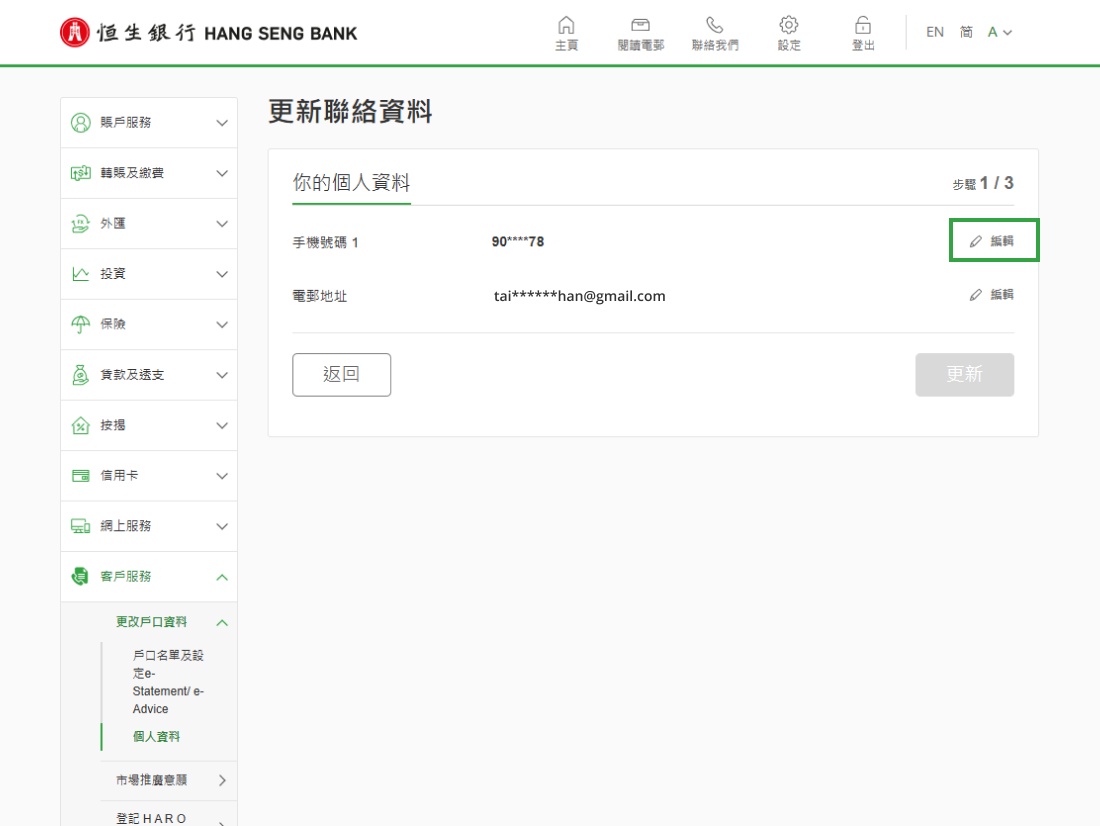Open 戶口名單及設定 e-Statement menu item
Image resolution: width=1100 pixels, height=826 pixels.
tap(167, 682)
